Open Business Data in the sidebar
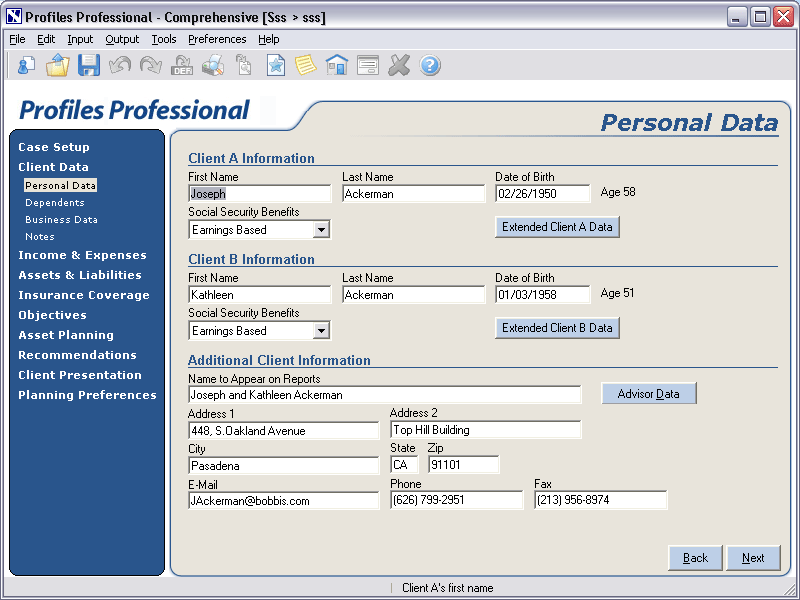 coord(61,220)
